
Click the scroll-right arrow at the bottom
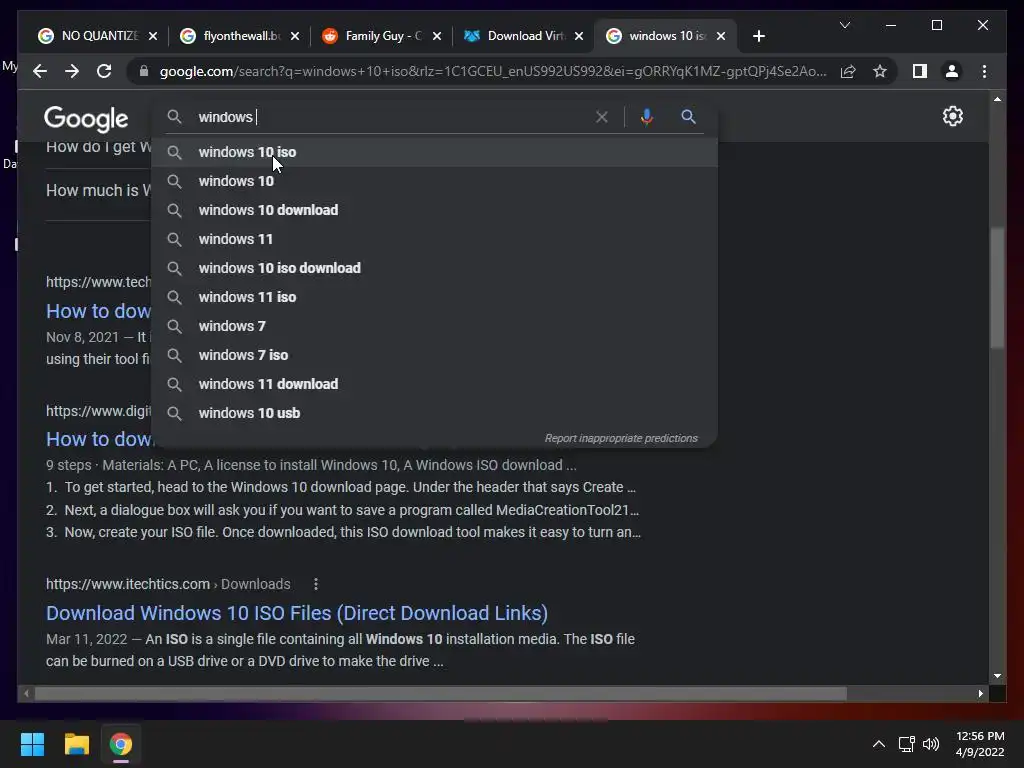pyautogui.click(x=981, y=694)
